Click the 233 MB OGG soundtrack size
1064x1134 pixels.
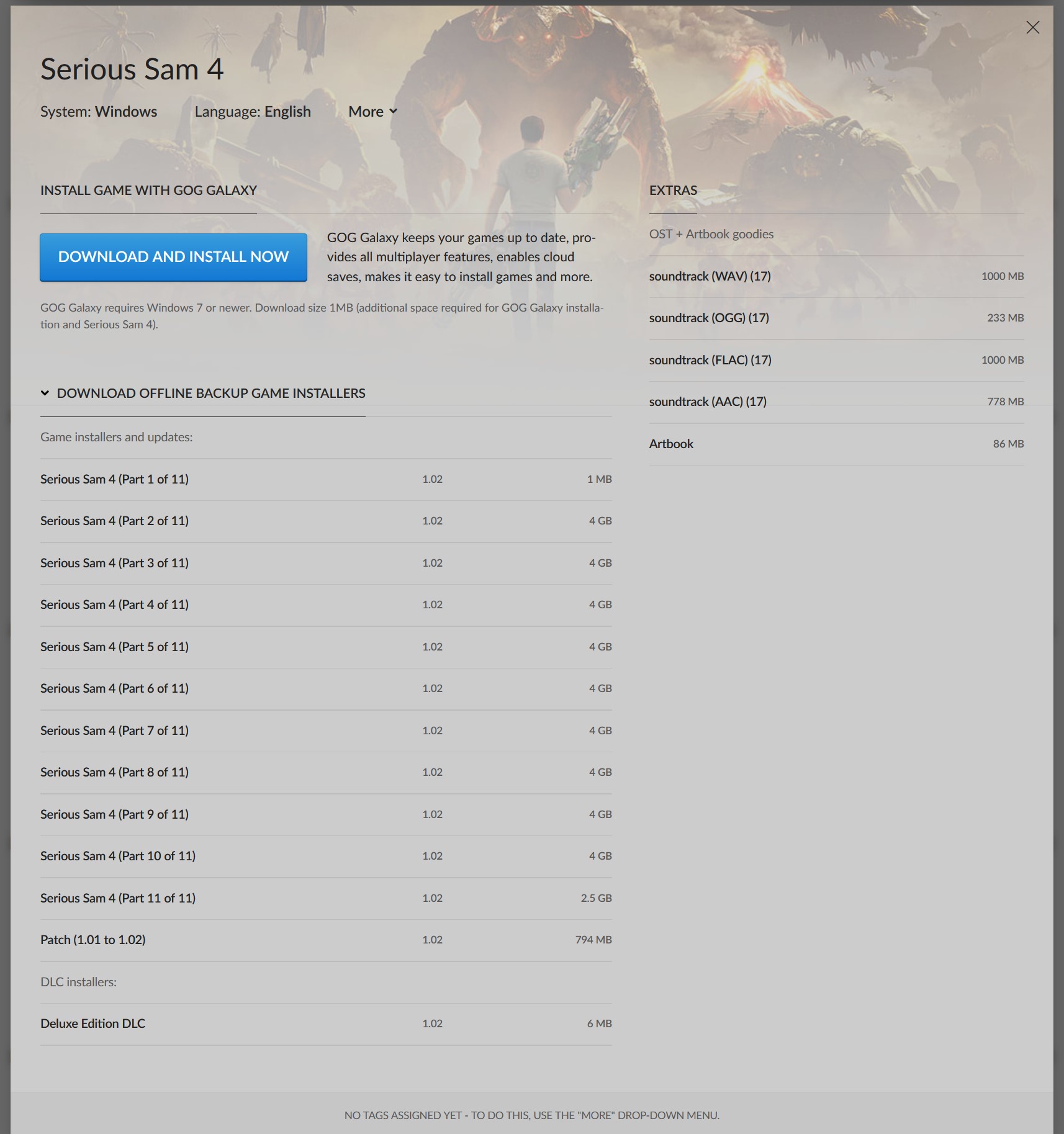1005,318
